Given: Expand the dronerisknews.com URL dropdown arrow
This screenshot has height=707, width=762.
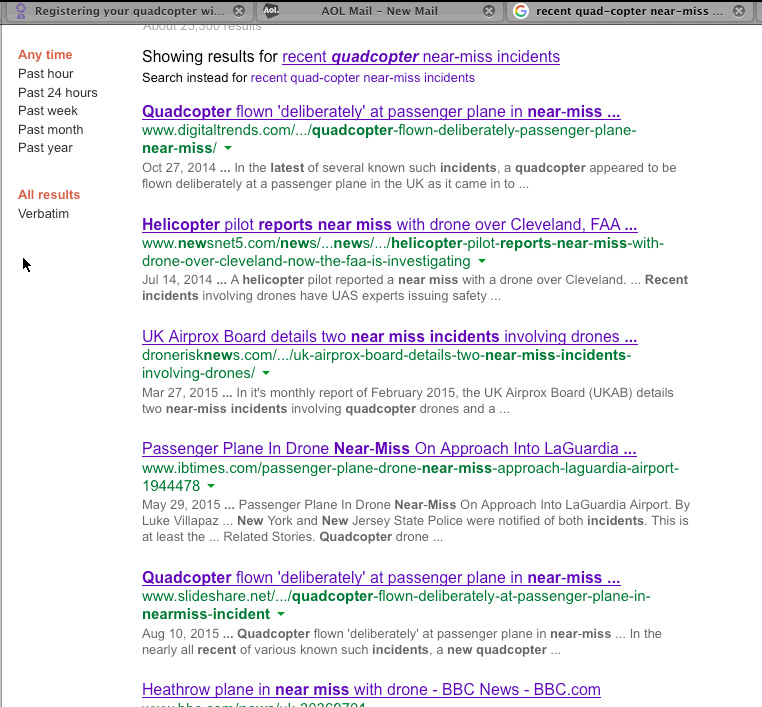Looking at the screenshot, I should [266, 373].
